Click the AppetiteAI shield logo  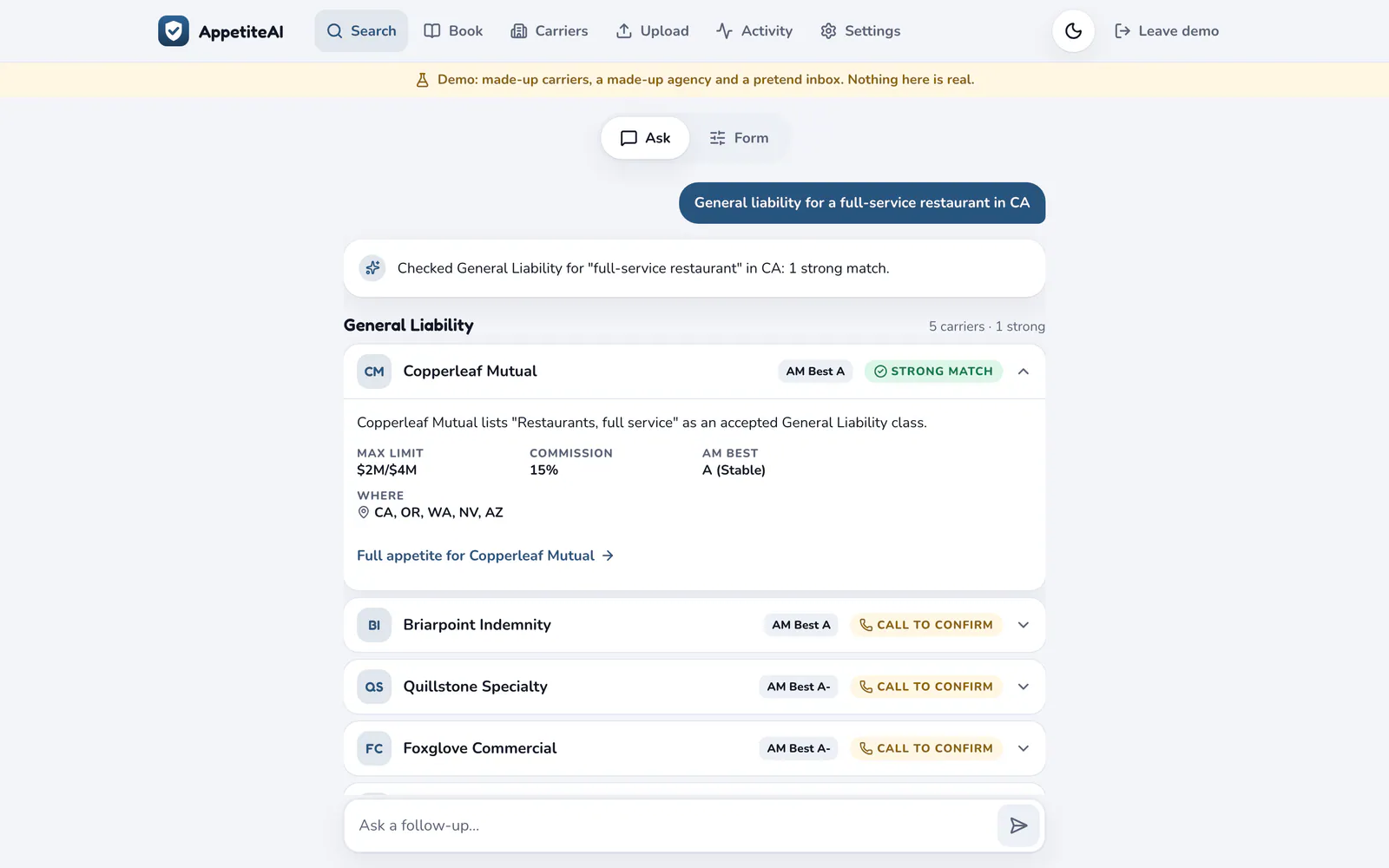174,31
